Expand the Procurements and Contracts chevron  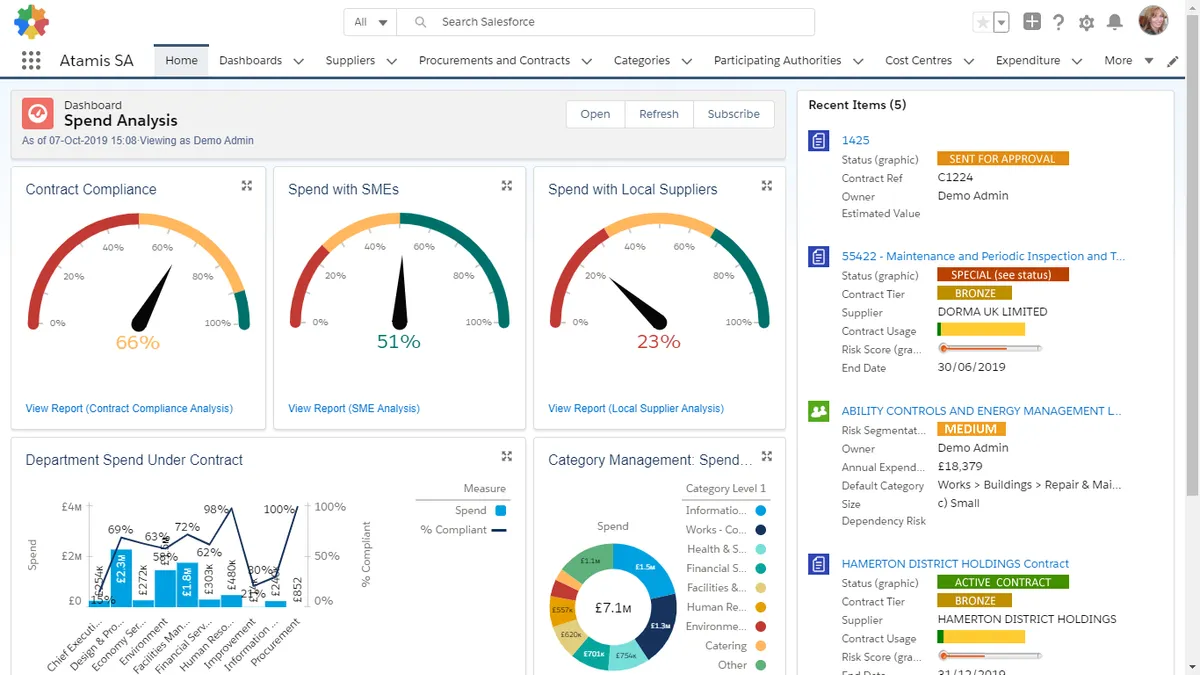(587, 61)
